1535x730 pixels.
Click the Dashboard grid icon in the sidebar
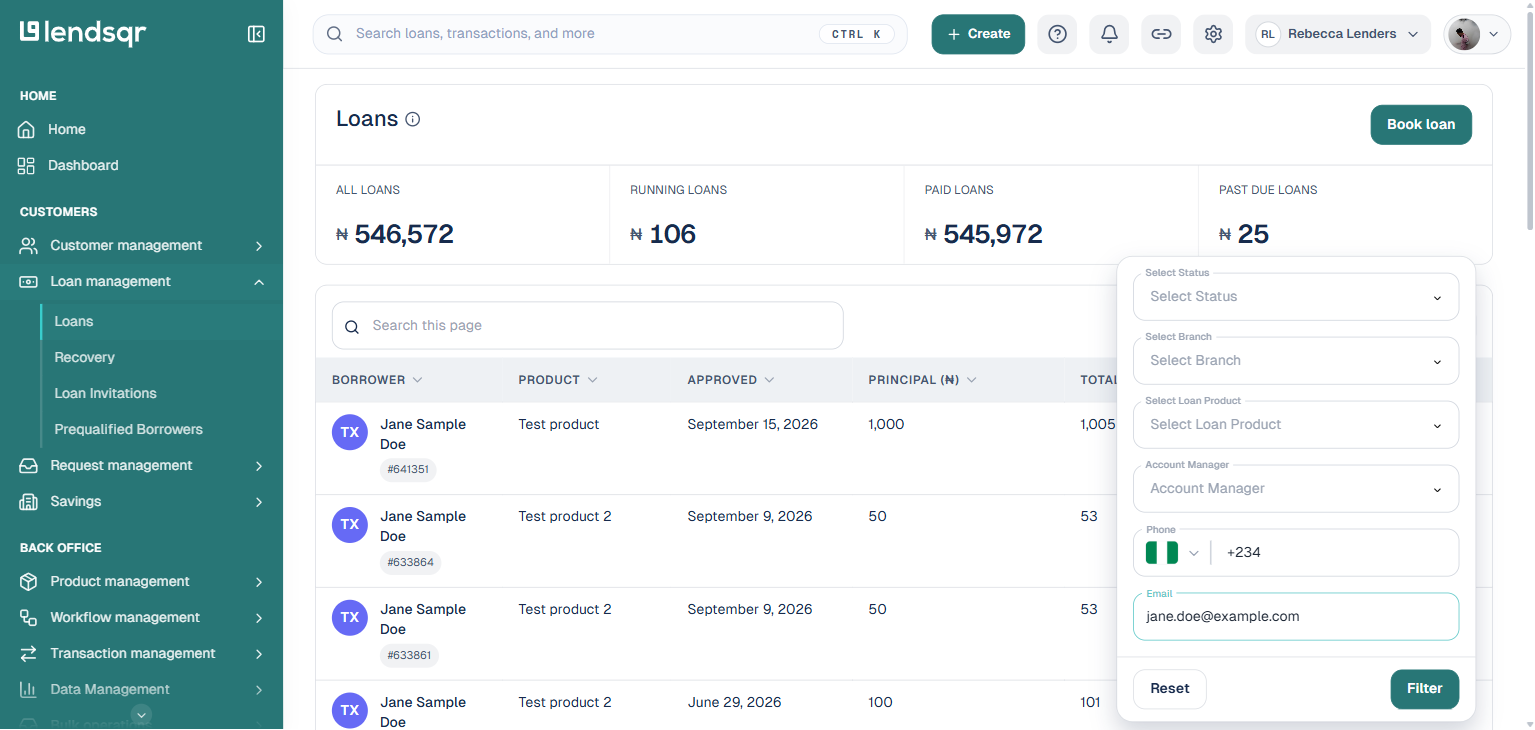tap(27, 165)
